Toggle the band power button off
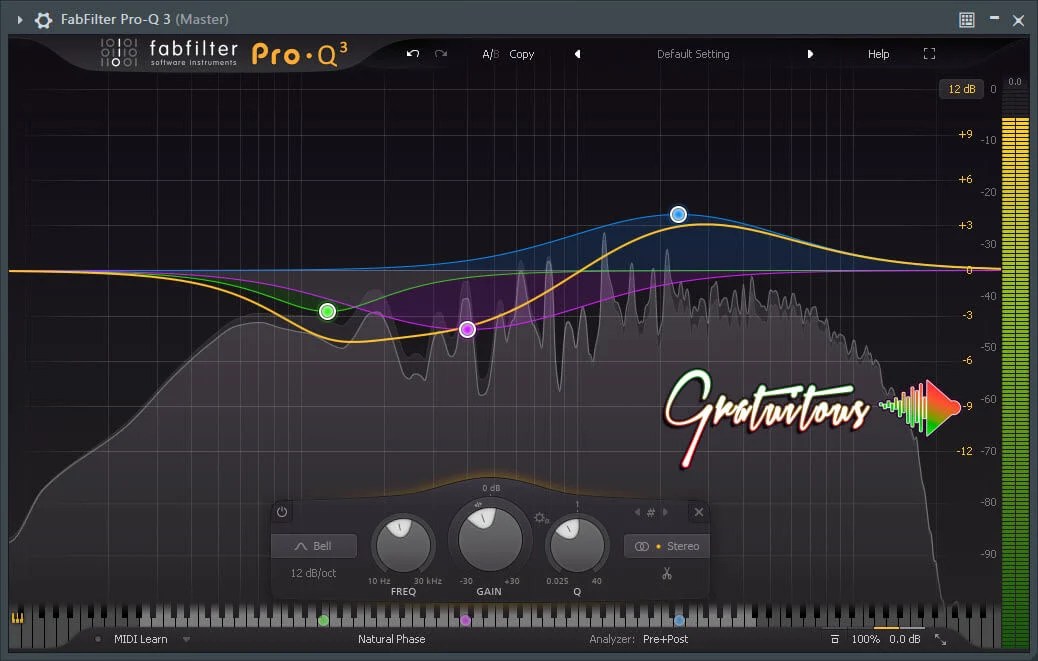 click(x=281, y=512)
